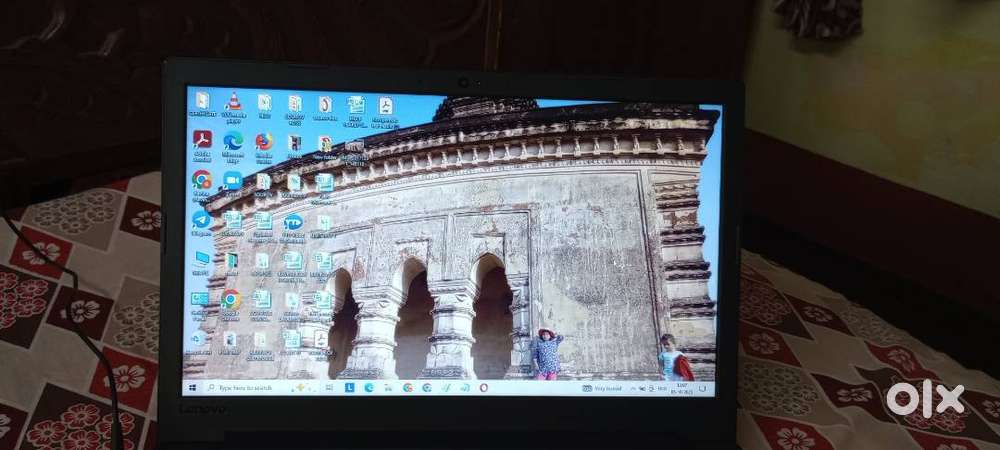This screenshot has height=450, width=1000.
Task: Open the PDF file icon in top row
Action: coord(384,106)
